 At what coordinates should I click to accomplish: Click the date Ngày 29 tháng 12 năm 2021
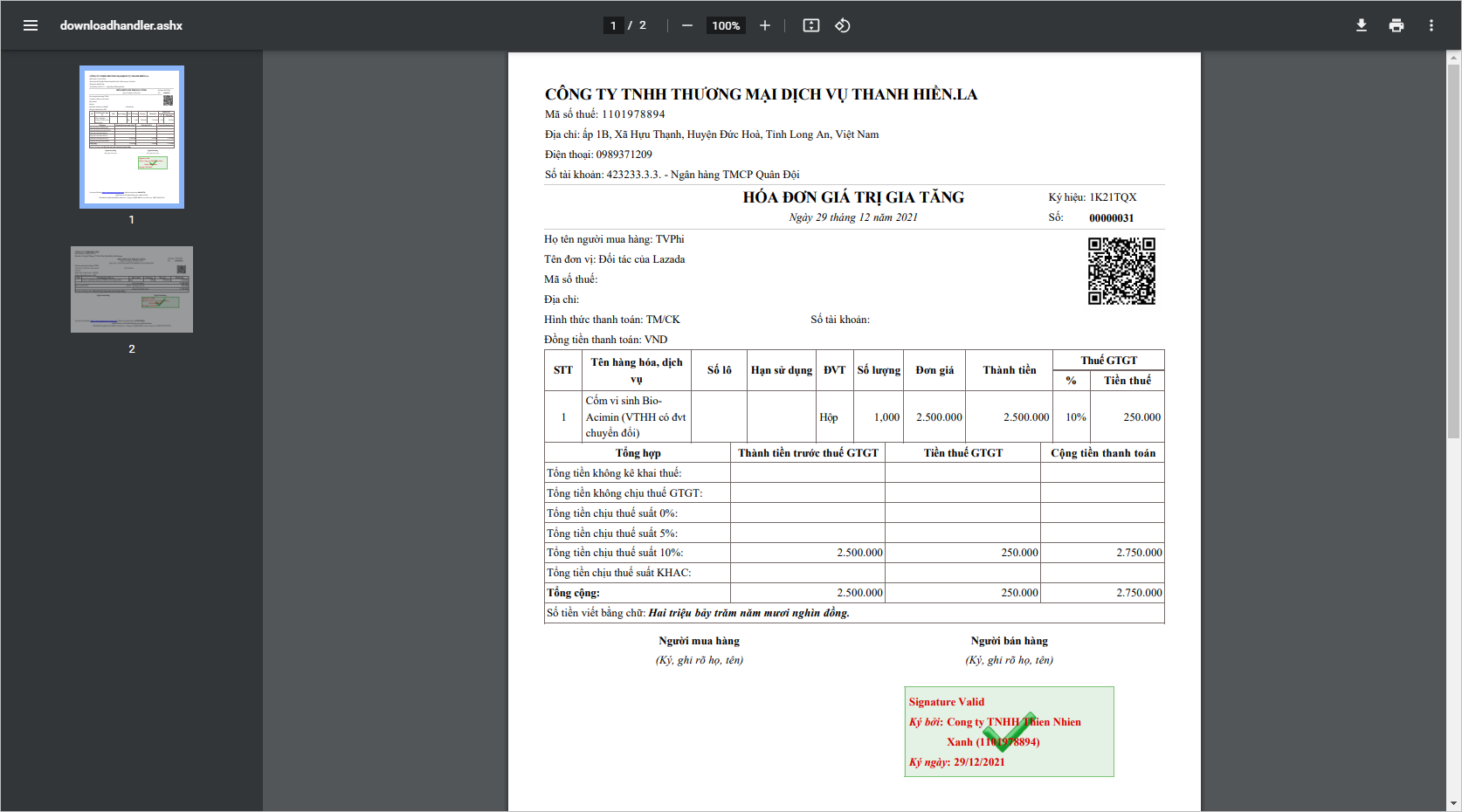pyautogui.click(x=853, y=217)
